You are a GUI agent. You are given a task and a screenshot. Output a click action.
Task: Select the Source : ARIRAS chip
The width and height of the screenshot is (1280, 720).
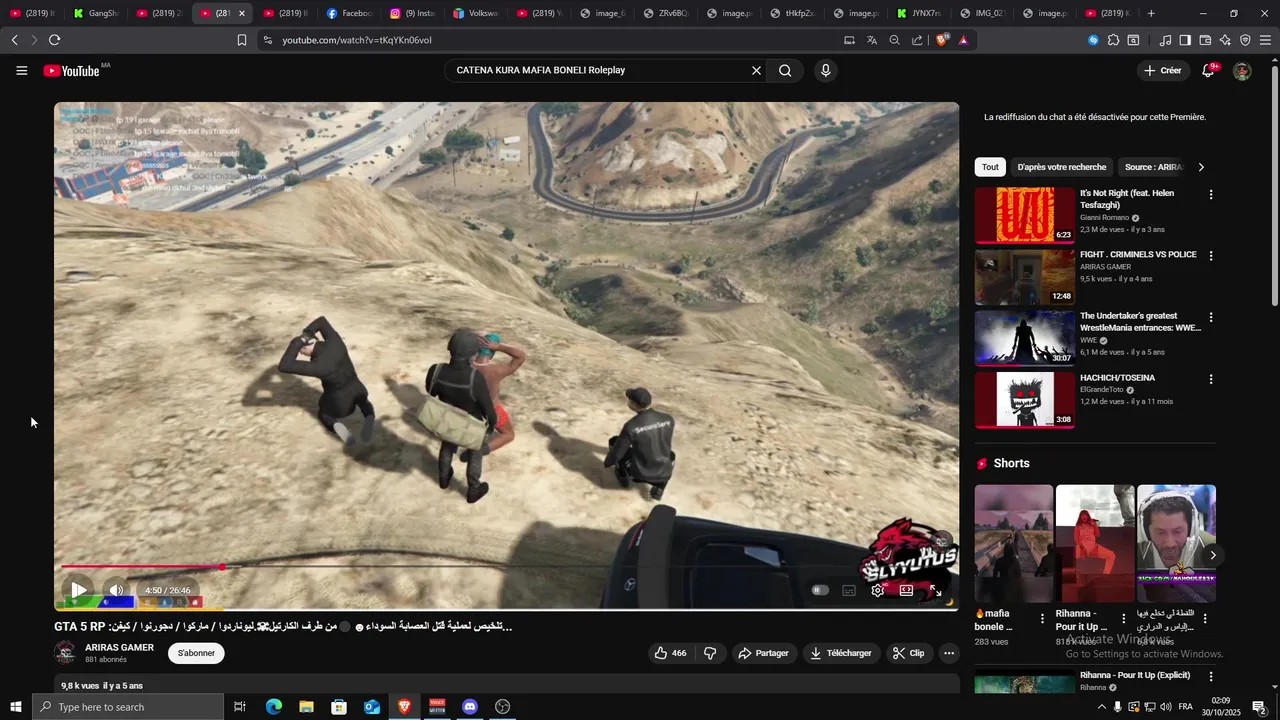(1153, 167)
